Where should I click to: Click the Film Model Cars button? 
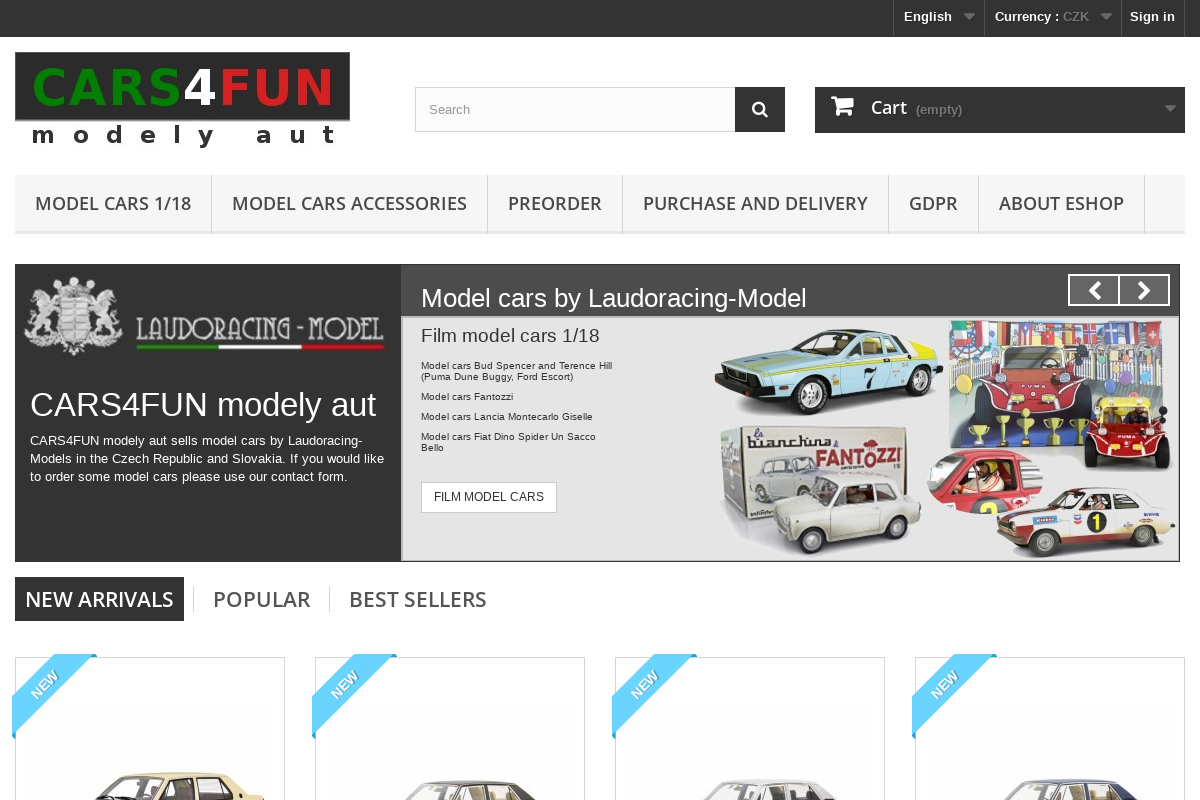(489, 497)
